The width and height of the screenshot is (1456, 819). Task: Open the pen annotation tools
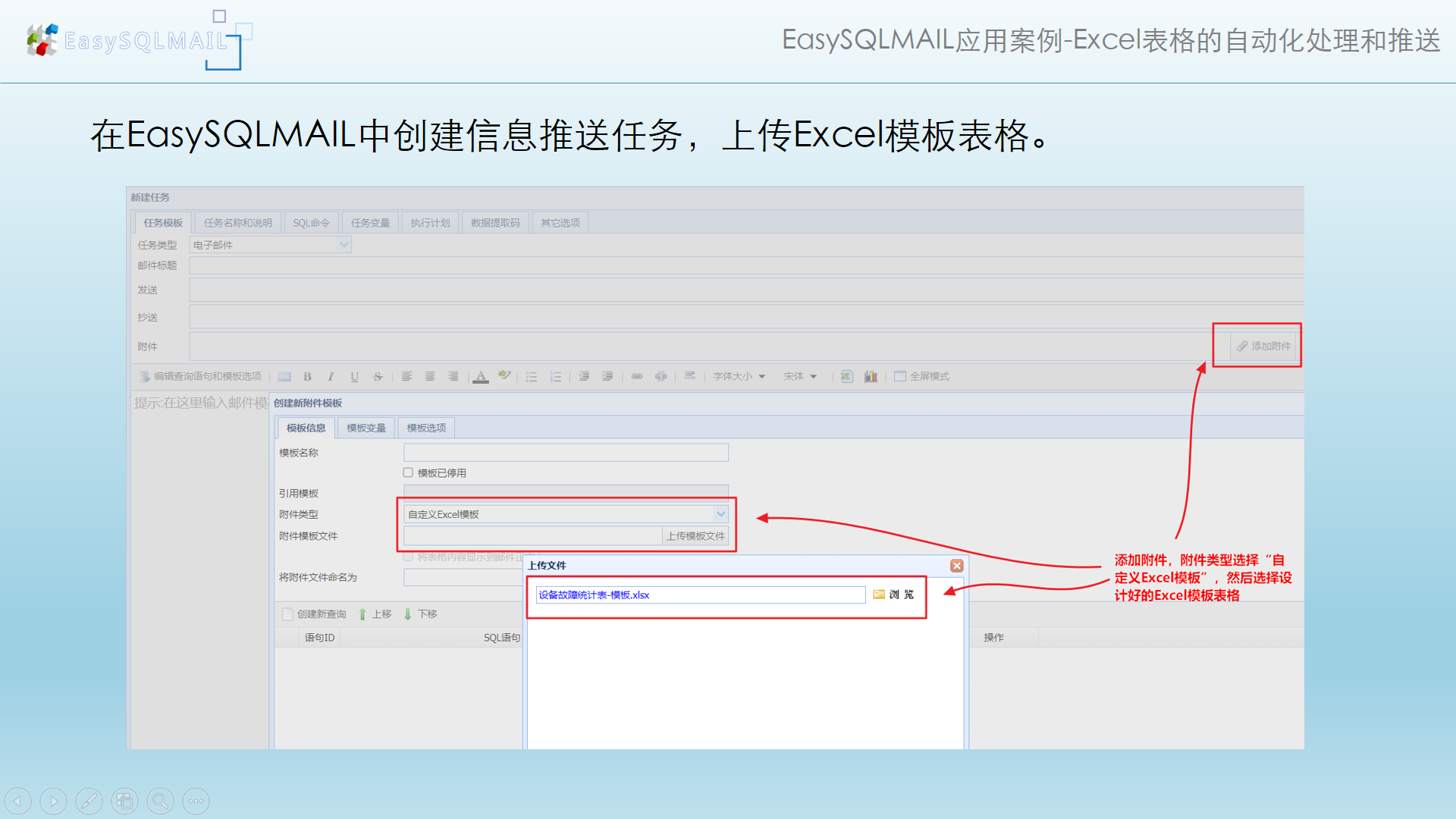pyautogui.click(x=89, y=801)
